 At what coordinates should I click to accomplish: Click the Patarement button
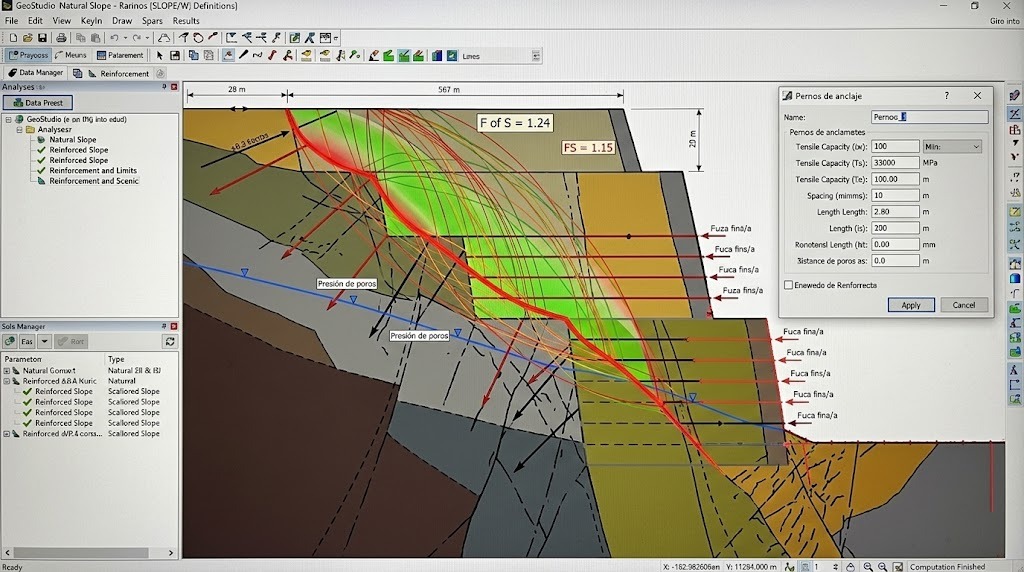120,56
